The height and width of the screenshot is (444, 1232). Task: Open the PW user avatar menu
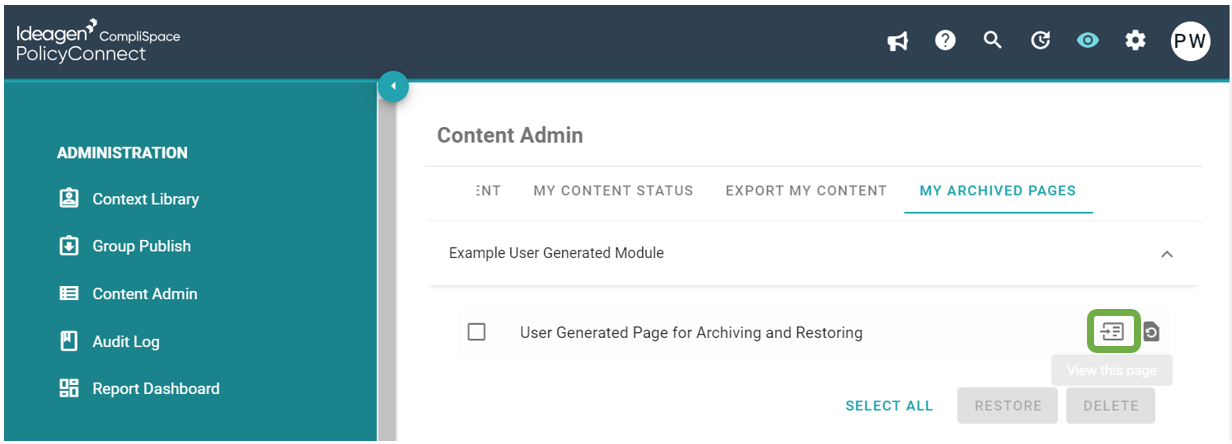coord(1190,41)
